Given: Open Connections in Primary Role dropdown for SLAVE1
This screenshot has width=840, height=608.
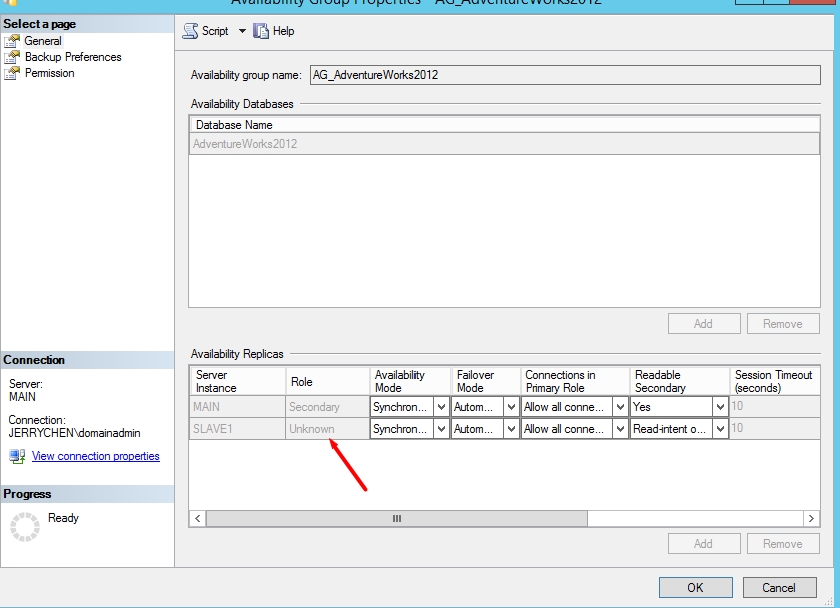Looking at the screenshot, I should point(620,429).
